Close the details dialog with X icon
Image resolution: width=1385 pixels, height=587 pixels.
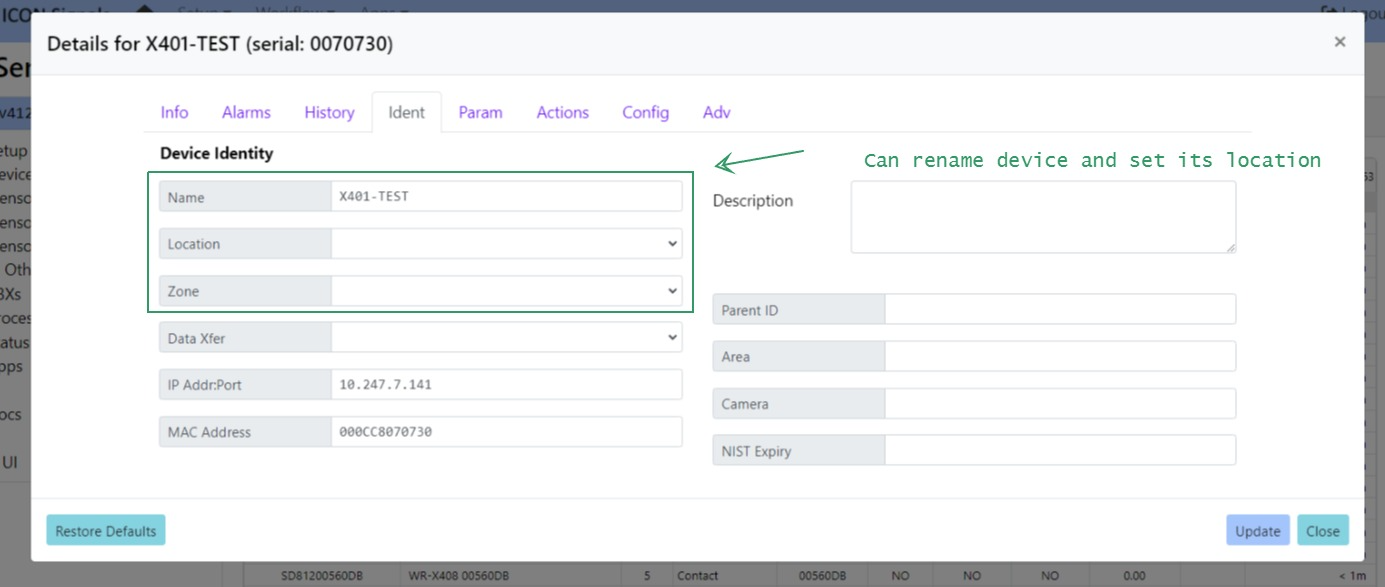click(1339, 42)
